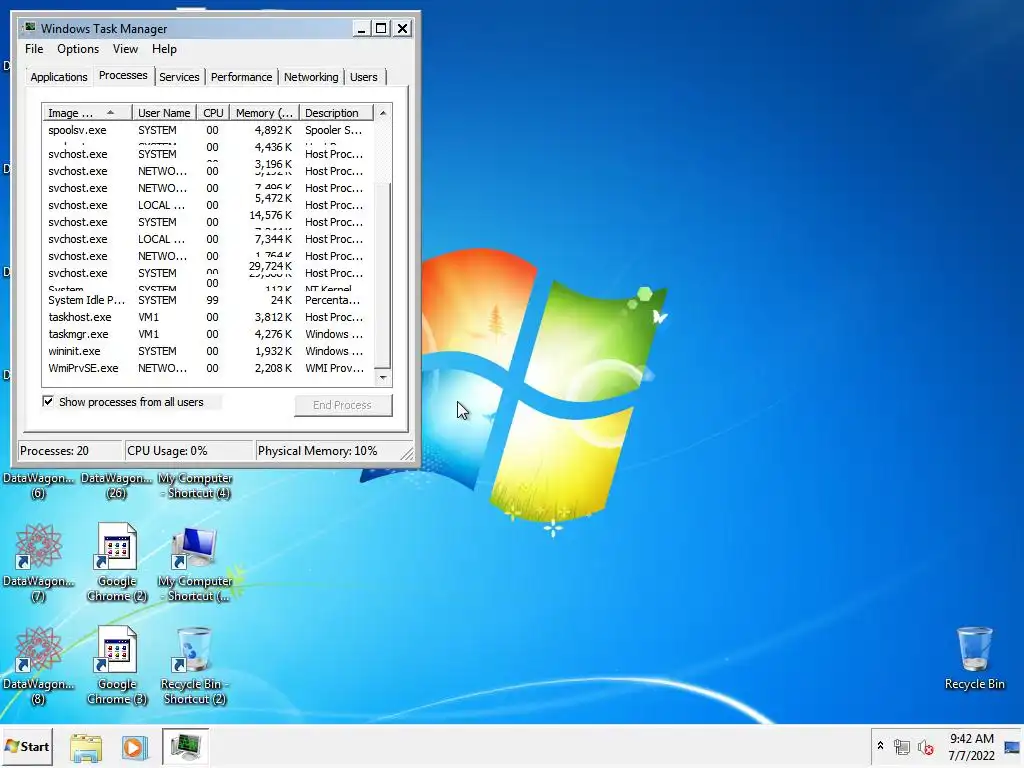Sort by the CPU column header
Screen dimensions: 1024x768
[213, 113]
